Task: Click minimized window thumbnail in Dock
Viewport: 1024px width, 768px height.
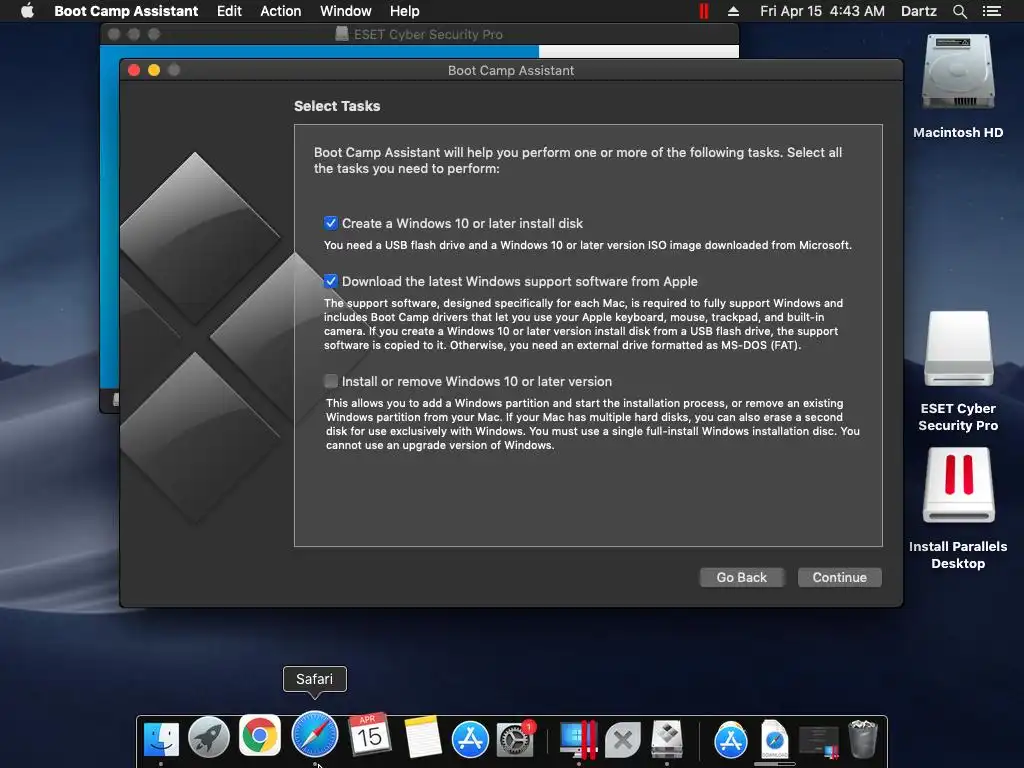Action: 819,741
